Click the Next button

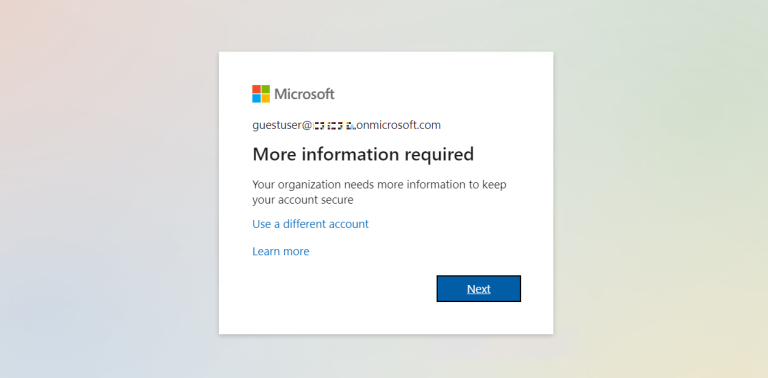click(479, 288)
